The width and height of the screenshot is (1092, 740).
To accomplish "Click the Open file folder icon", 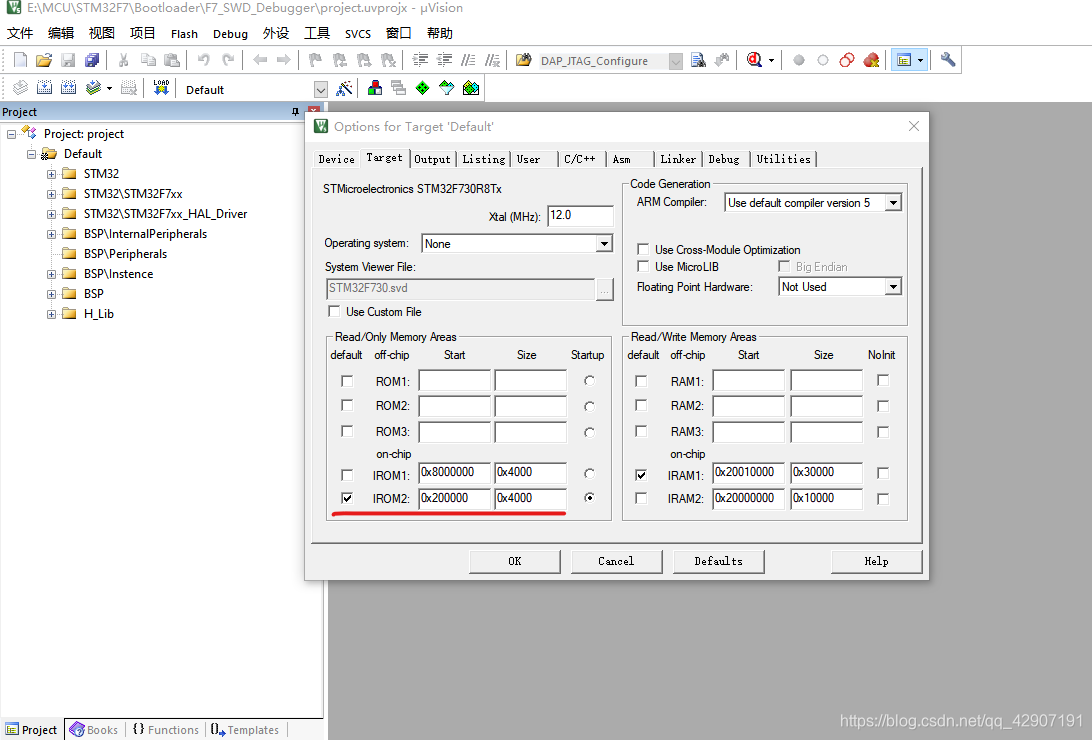I will coord(44,61).
